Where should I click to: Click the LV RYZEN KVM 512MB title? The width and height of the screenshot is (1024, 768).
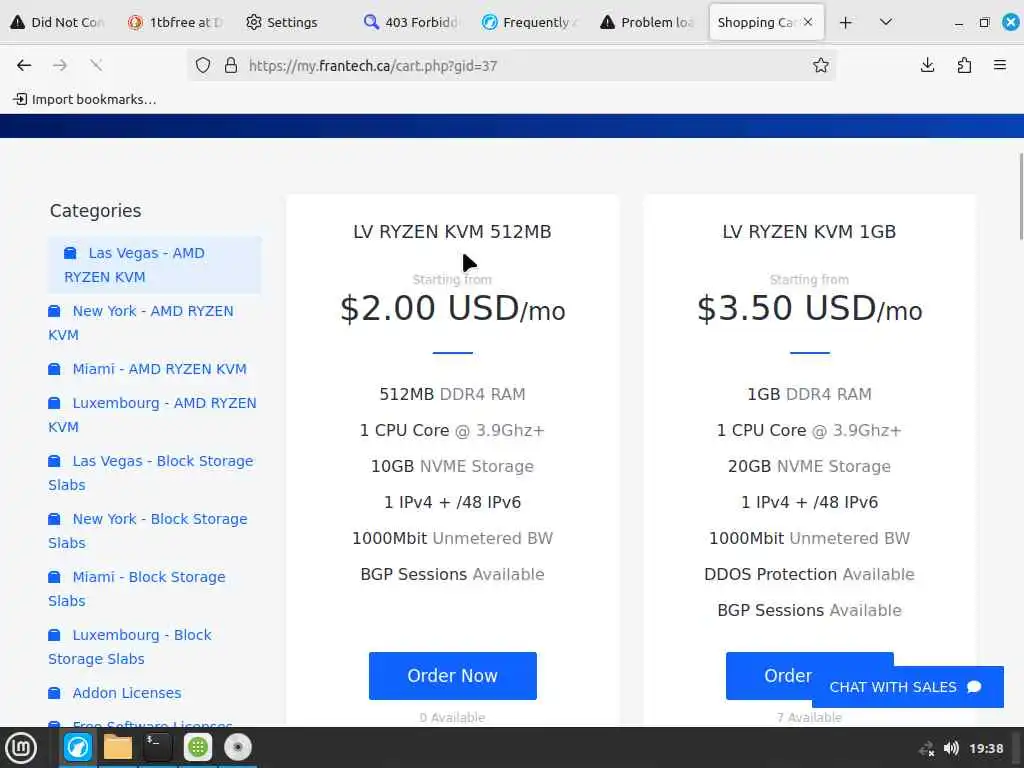(453, 232)
